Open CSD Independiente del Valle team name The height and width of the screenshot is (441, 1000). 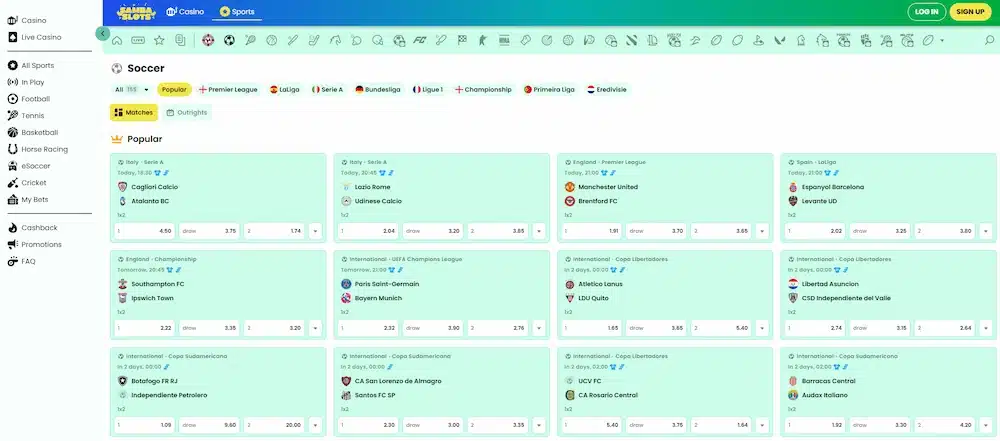point(846,298)
